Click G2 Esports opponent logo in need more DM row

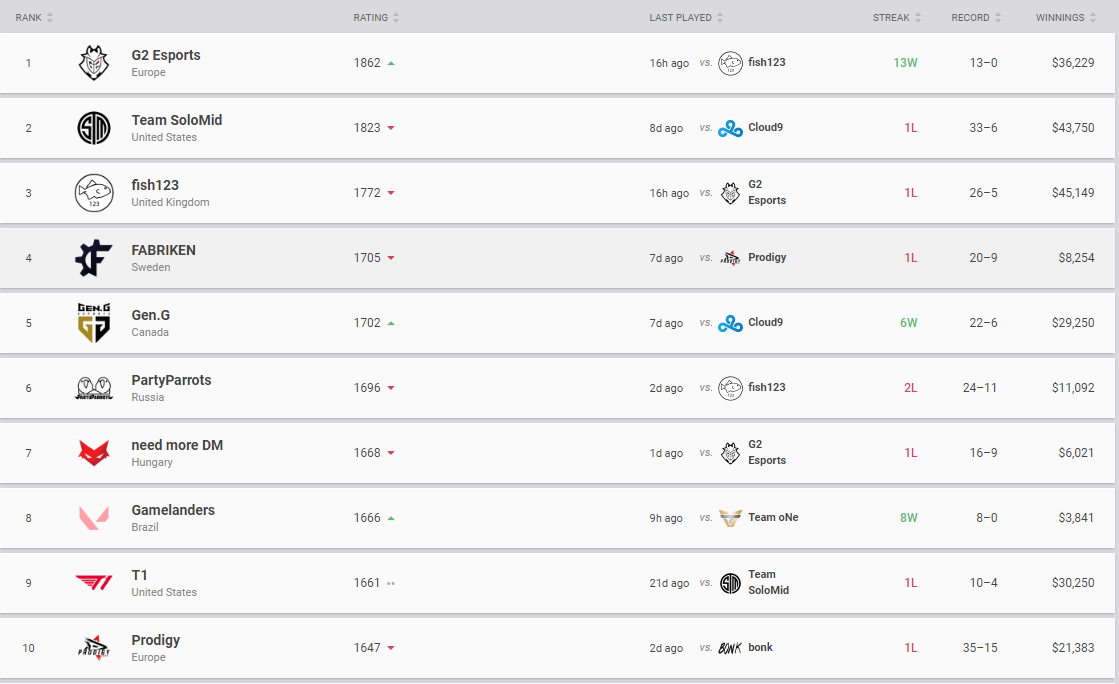730,453
